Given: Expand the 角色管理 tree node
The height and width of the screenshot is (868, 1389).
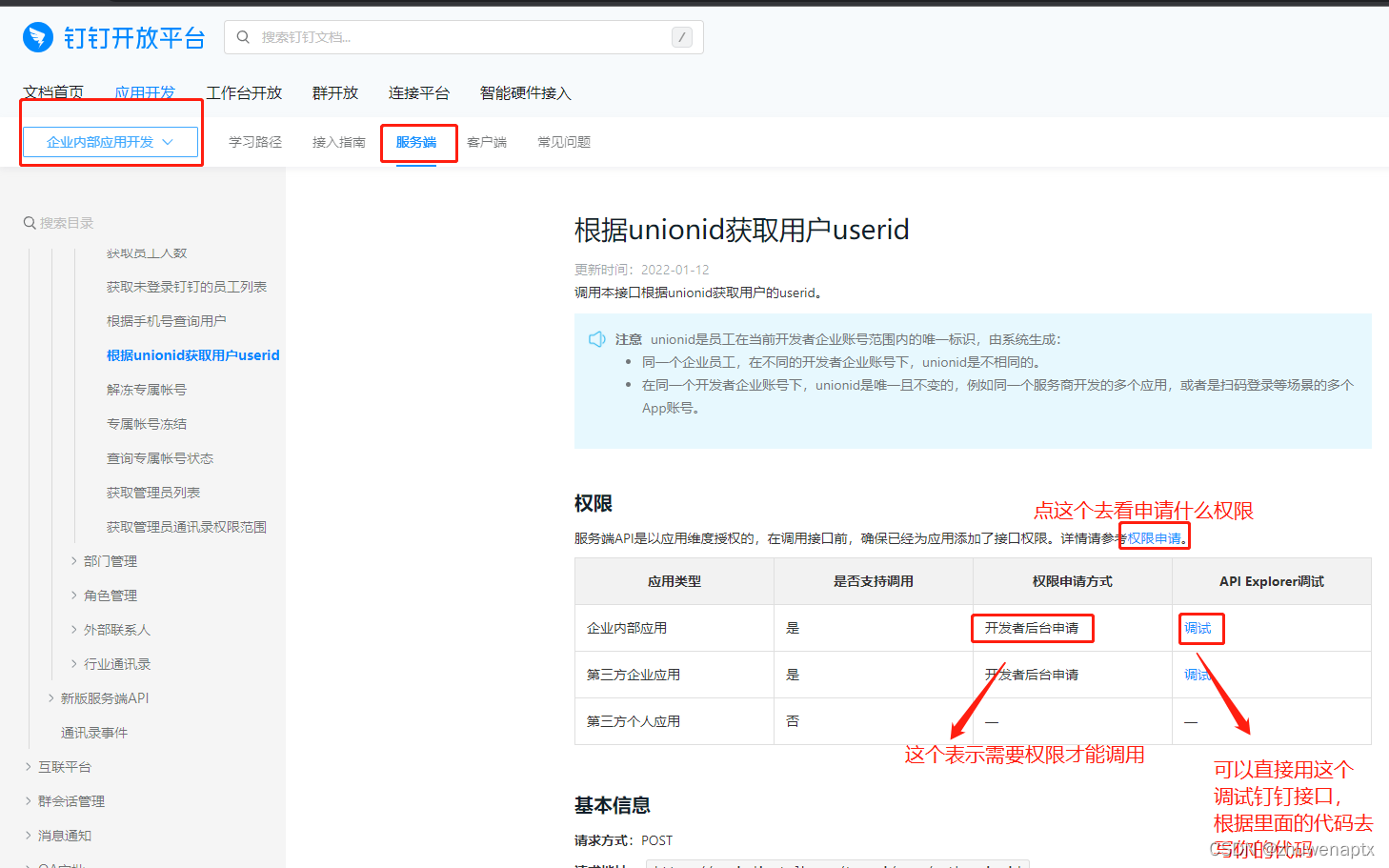Looking at the screenshot, I should coord(74,595).
